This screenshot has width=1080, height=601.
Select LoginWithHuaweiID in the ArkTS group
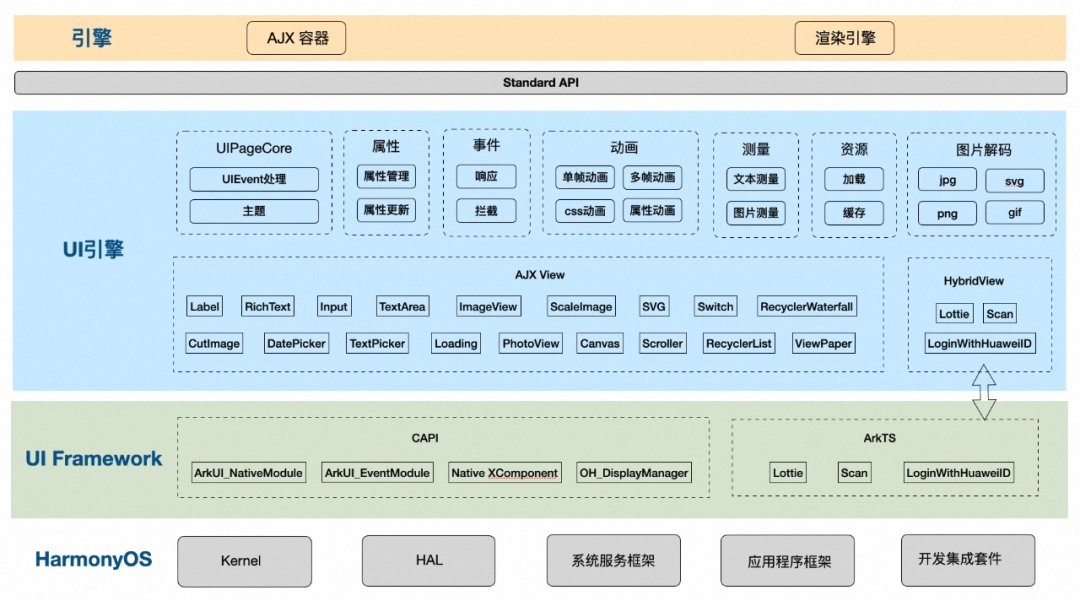pos(958,473)
